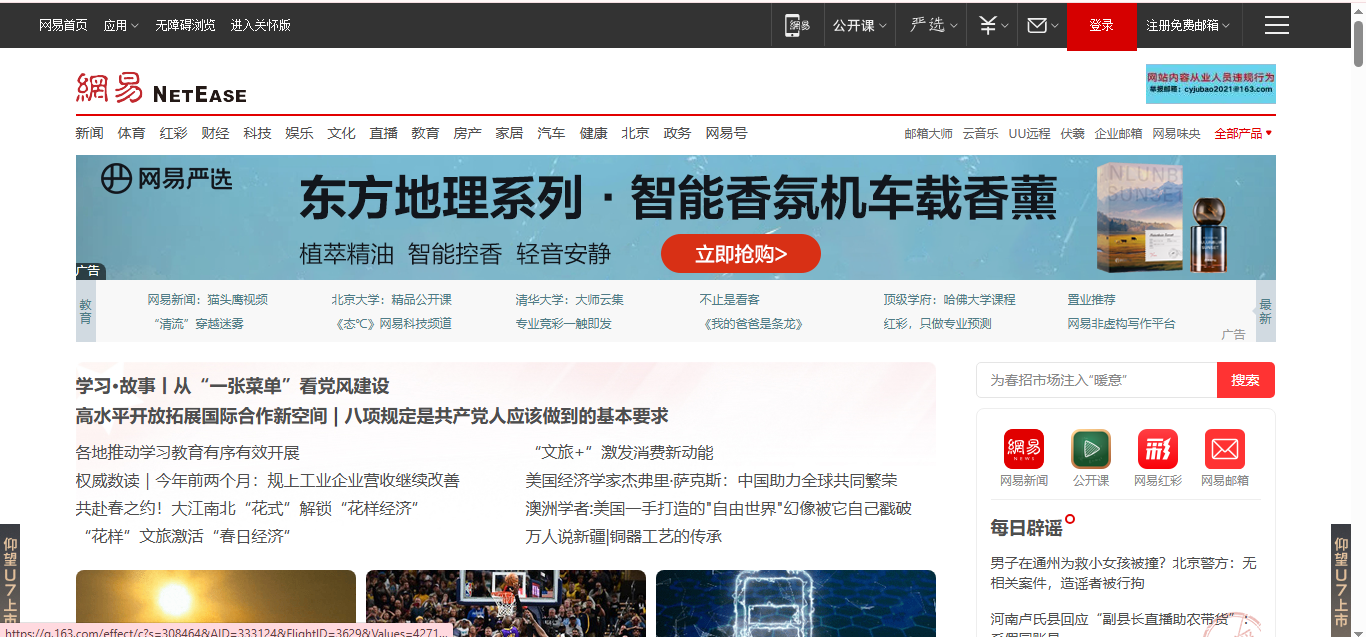
Task: Click the 网站内容从业人员违规行为 report banner
Action: (x=1211, y=84)
